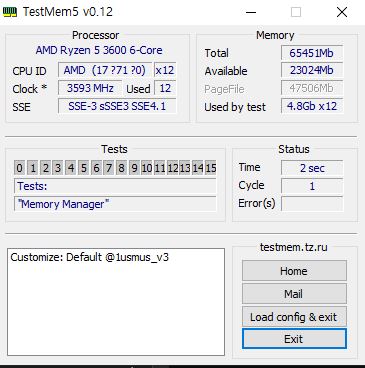This screenshot has width=365, height=368.
Task: Click the testmem.tz.ru group label
Action: pyautogui.click(x=294, y=247)
